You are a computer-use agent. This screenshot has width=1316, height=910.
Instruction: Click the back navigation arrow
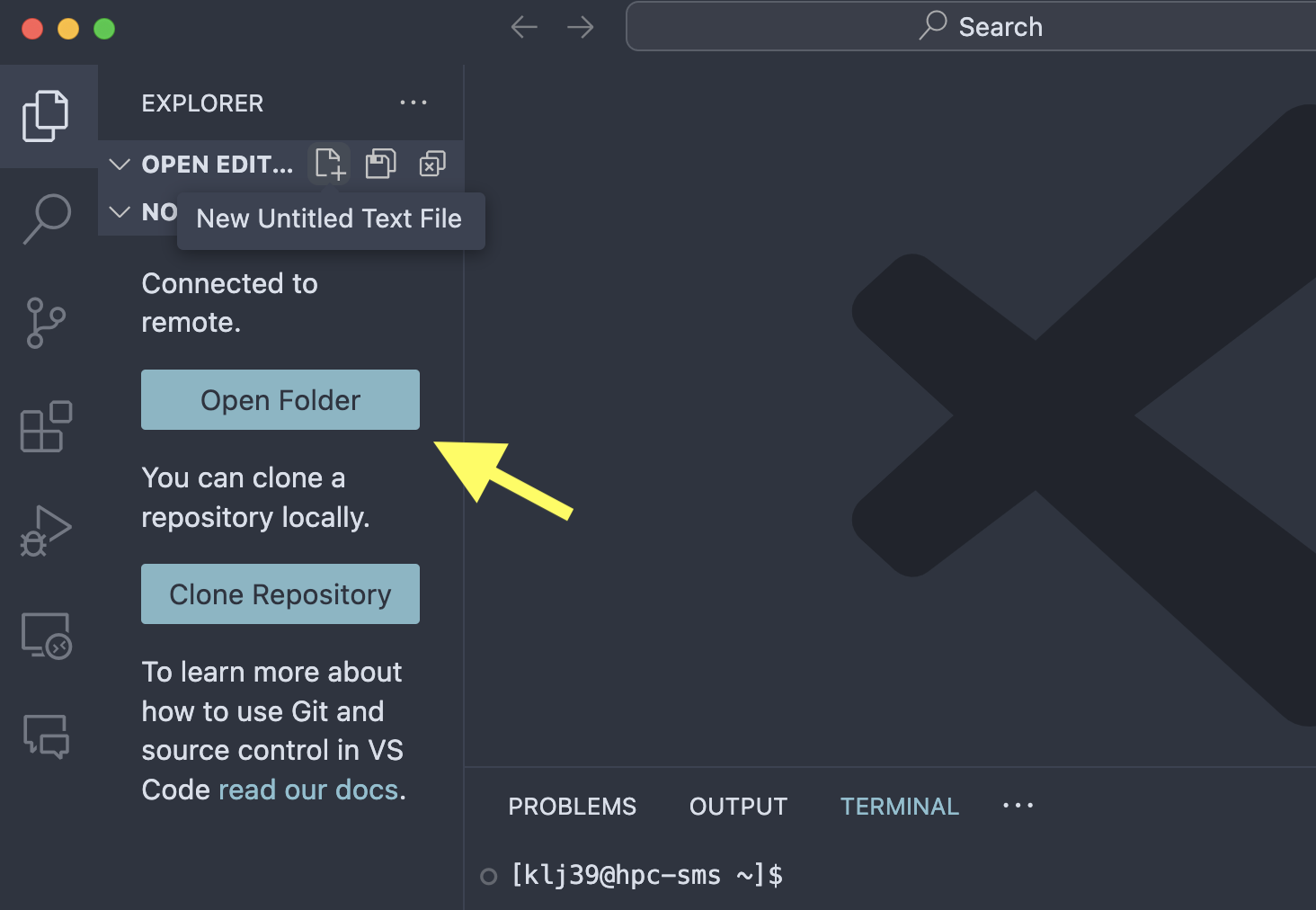click(524, 26)
